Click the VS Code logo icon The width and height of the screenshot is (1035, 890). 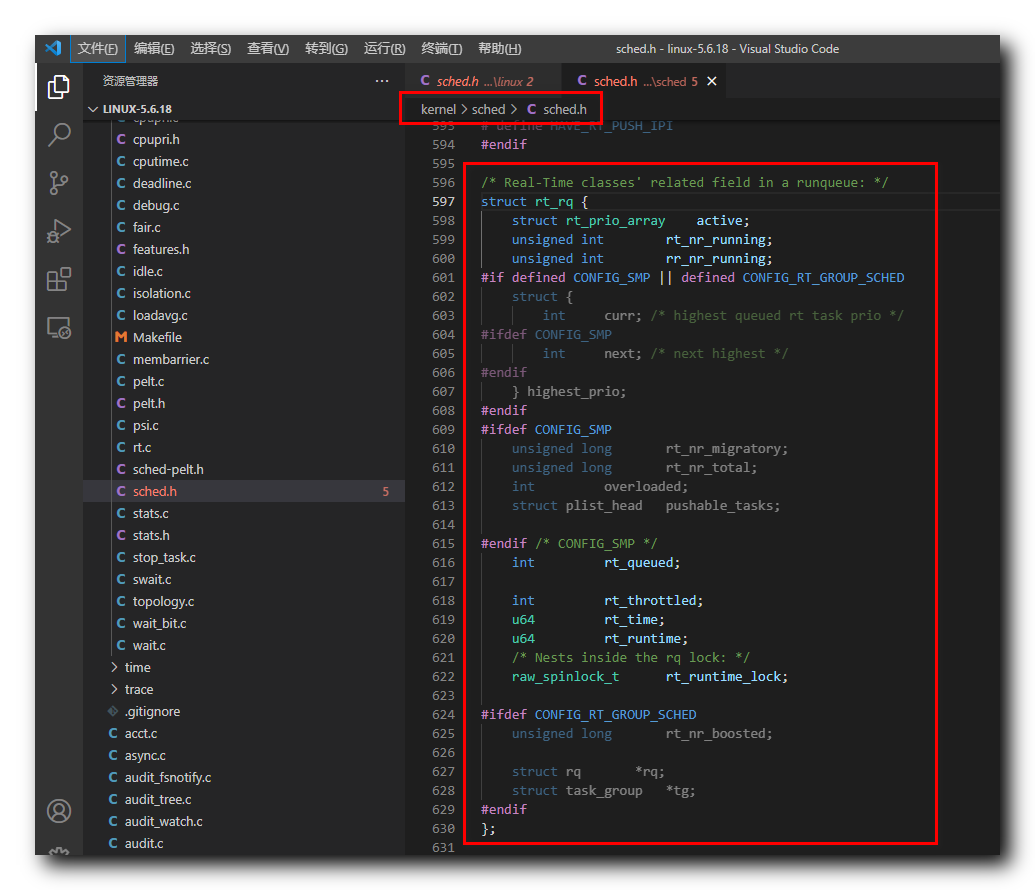(53, 48)
